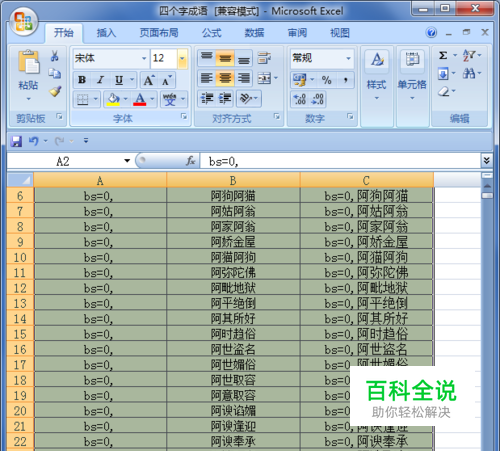Activate the Format Painter brush
The width and height of the screenshot is (500, 451).
(x=55, y=91)
